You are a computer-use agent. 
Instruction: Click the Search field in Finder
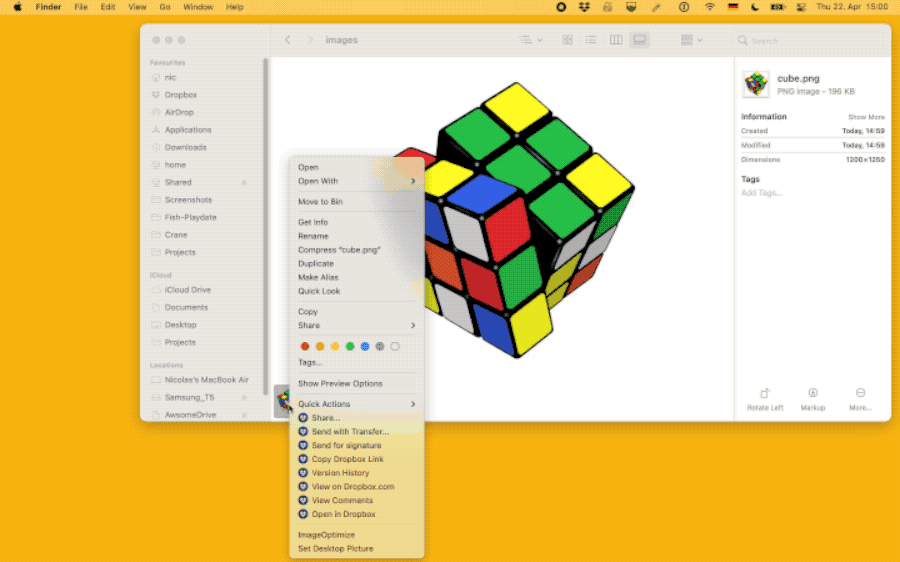810,40
